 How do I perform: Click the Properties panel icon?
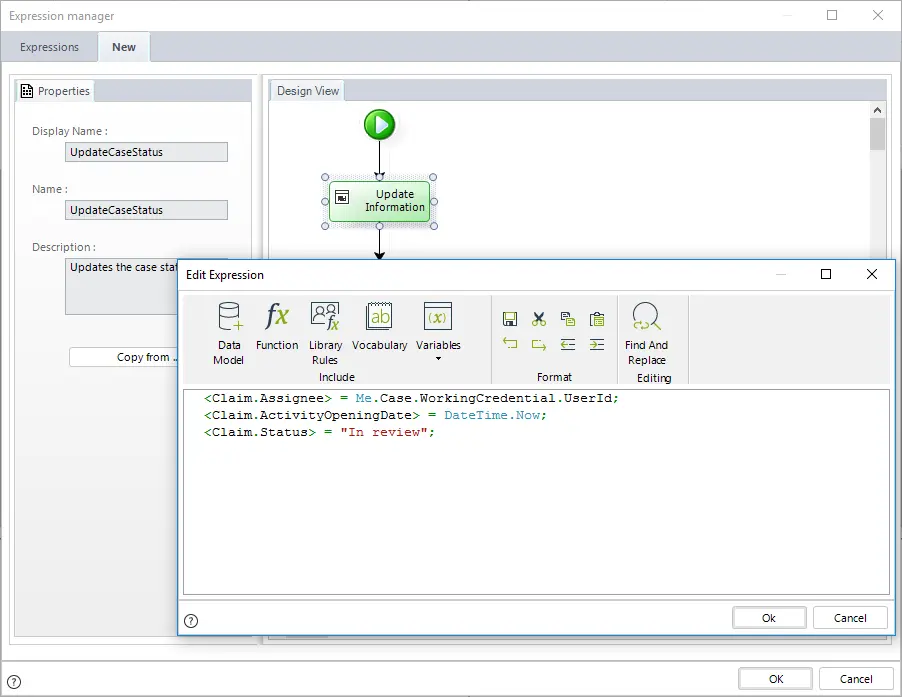point(27,91)
